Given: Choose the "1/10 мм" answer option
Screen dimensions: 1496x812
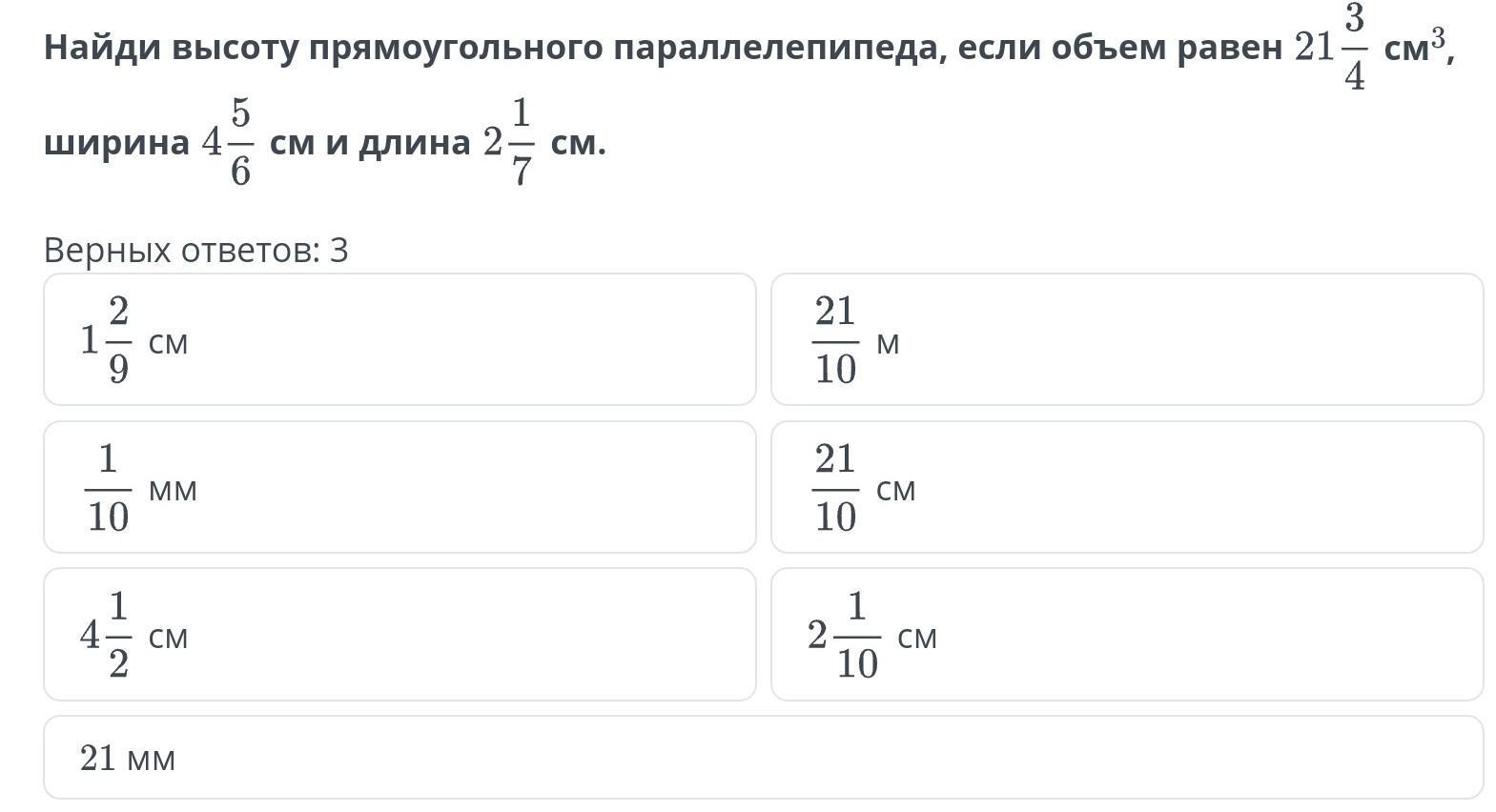Looking at the screenshot, I should [x=400, y=487].
